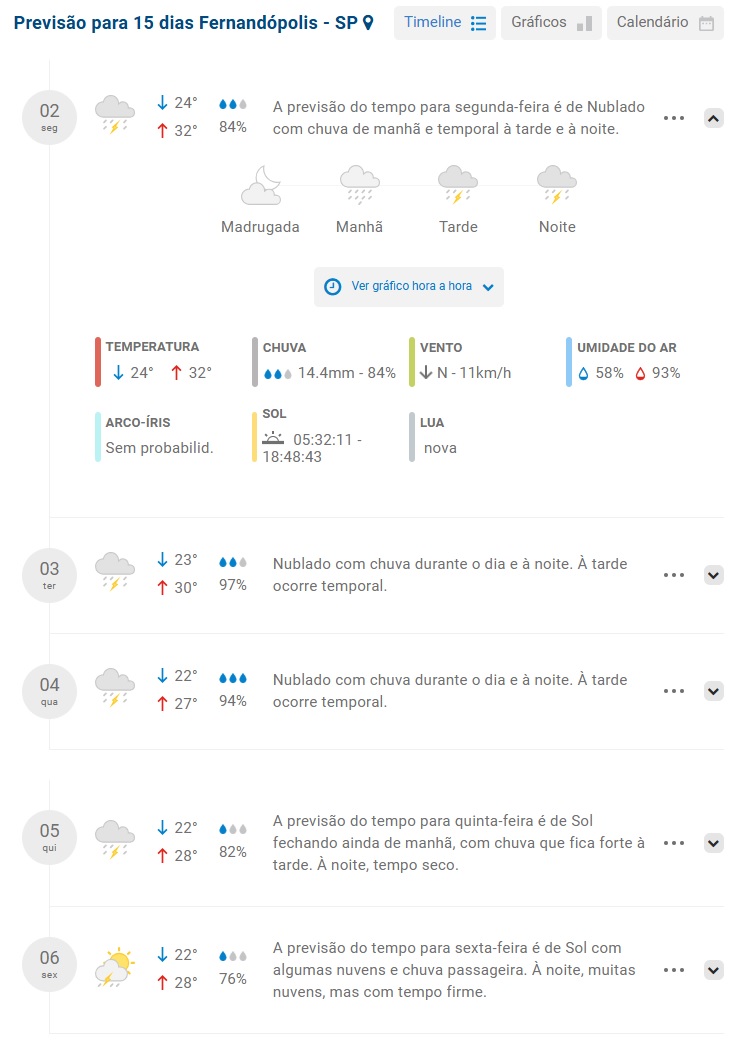Click the Noite thunderstorm icon

click(x=557, y=186)
